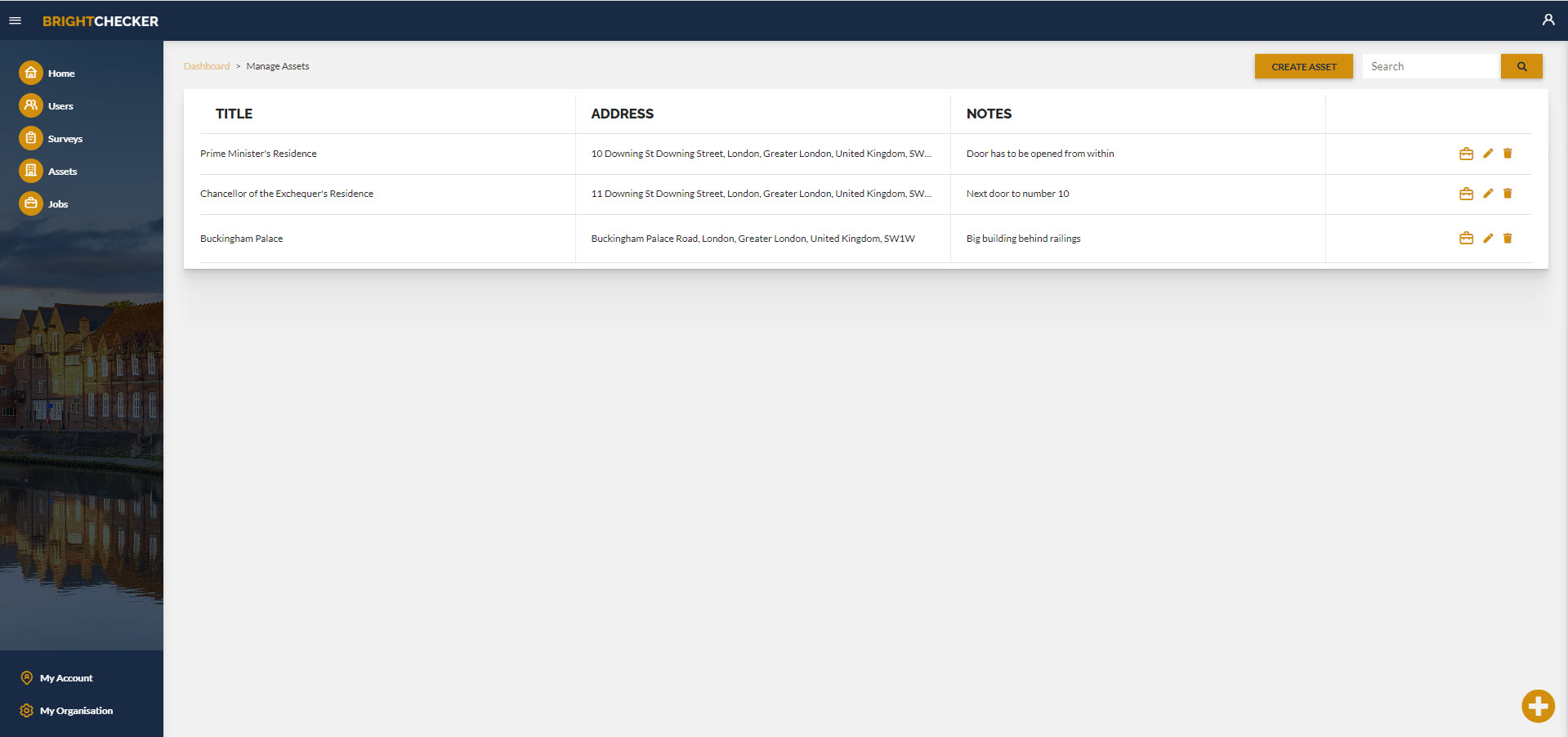This screenshot has width=1568, height=737.
Task: Select Chancellor of the Exchequer's Residence title
Action: click(287, 194)
